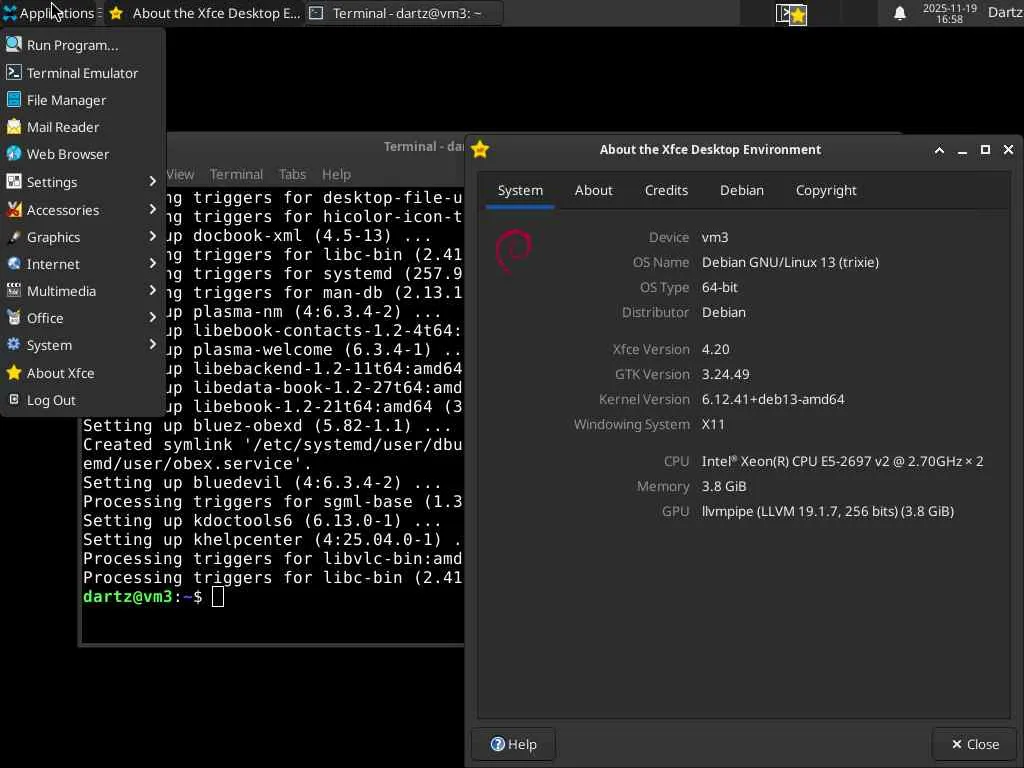Click the Intel Xeon CPU value text
Image resolution: width=1024 pixels, height=768 pixels.
(x=842, y=461)
